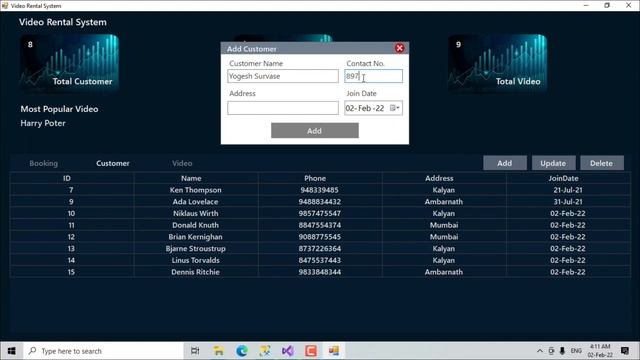Click the Add button above the table
This screenshot has height=360, width=640.
pos(505,163)
